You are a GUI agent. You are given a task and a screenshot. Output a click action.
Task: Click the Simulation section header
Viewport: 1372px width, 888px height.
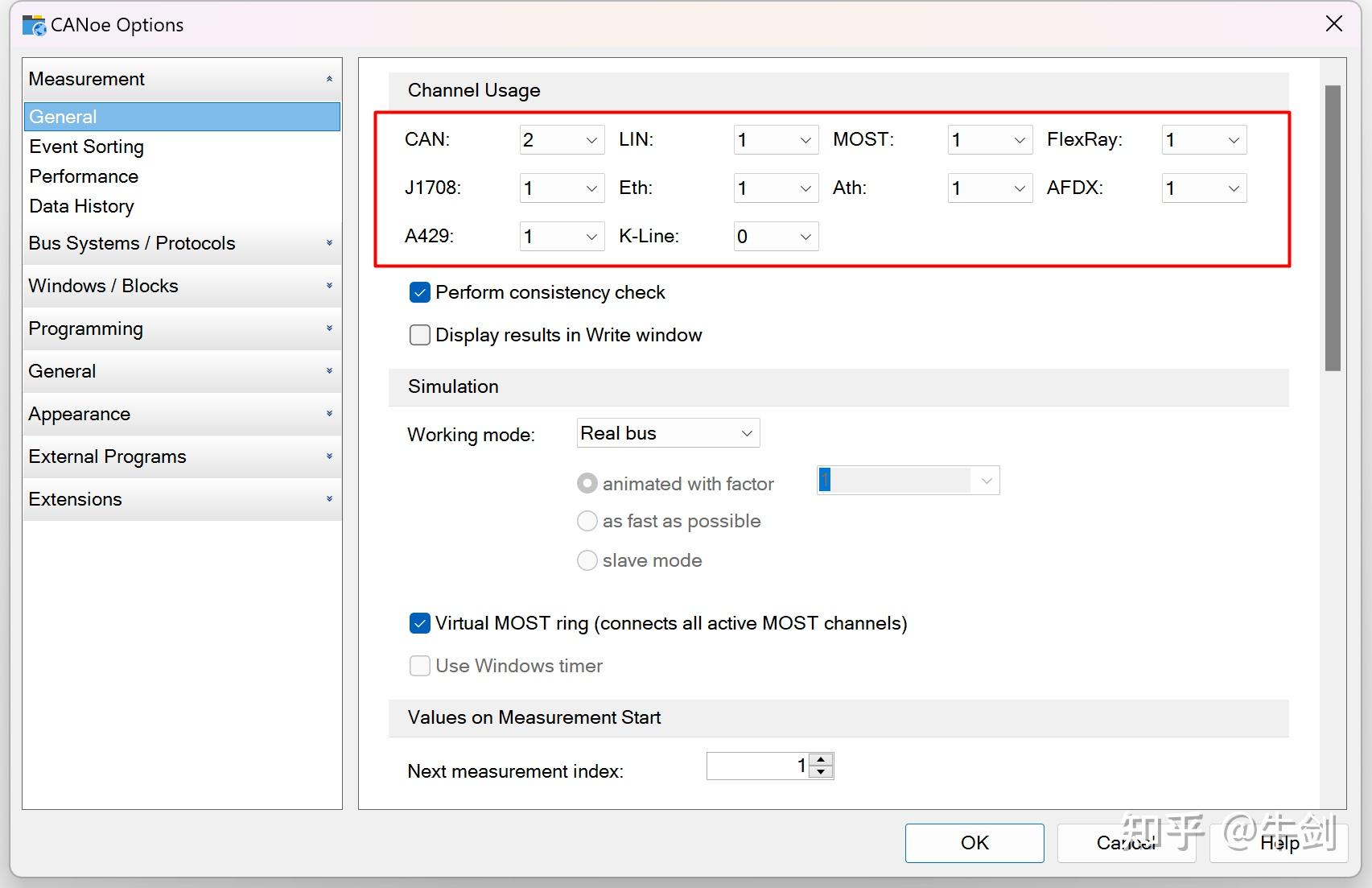(838, 386)
